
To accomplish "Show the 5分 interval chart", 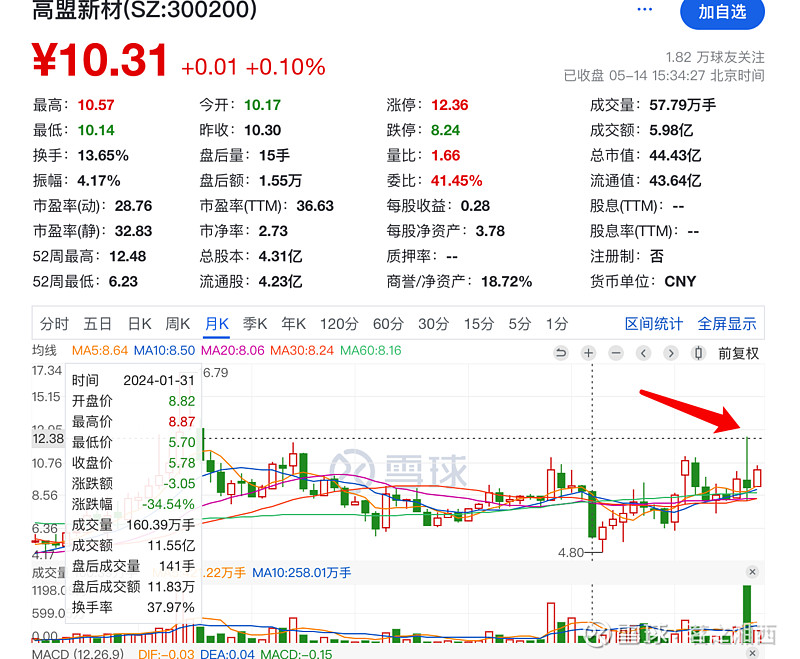I will pos(520,323).
